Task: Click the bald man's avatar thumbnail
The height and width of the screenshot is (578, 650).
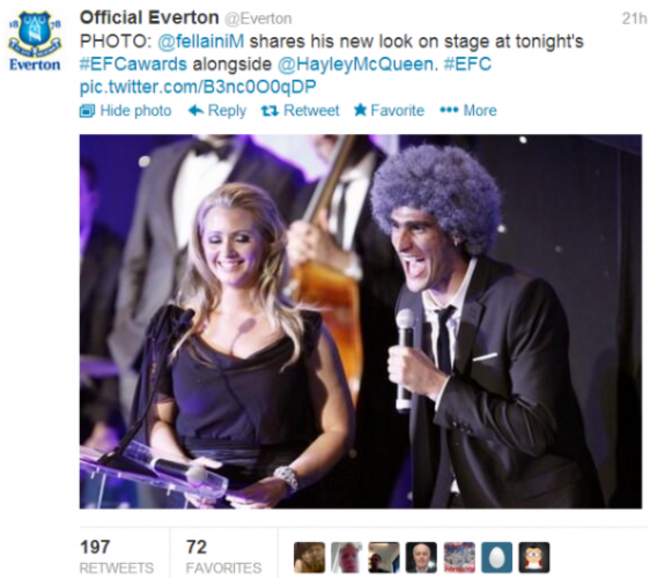Action: [x=421, y=557]
